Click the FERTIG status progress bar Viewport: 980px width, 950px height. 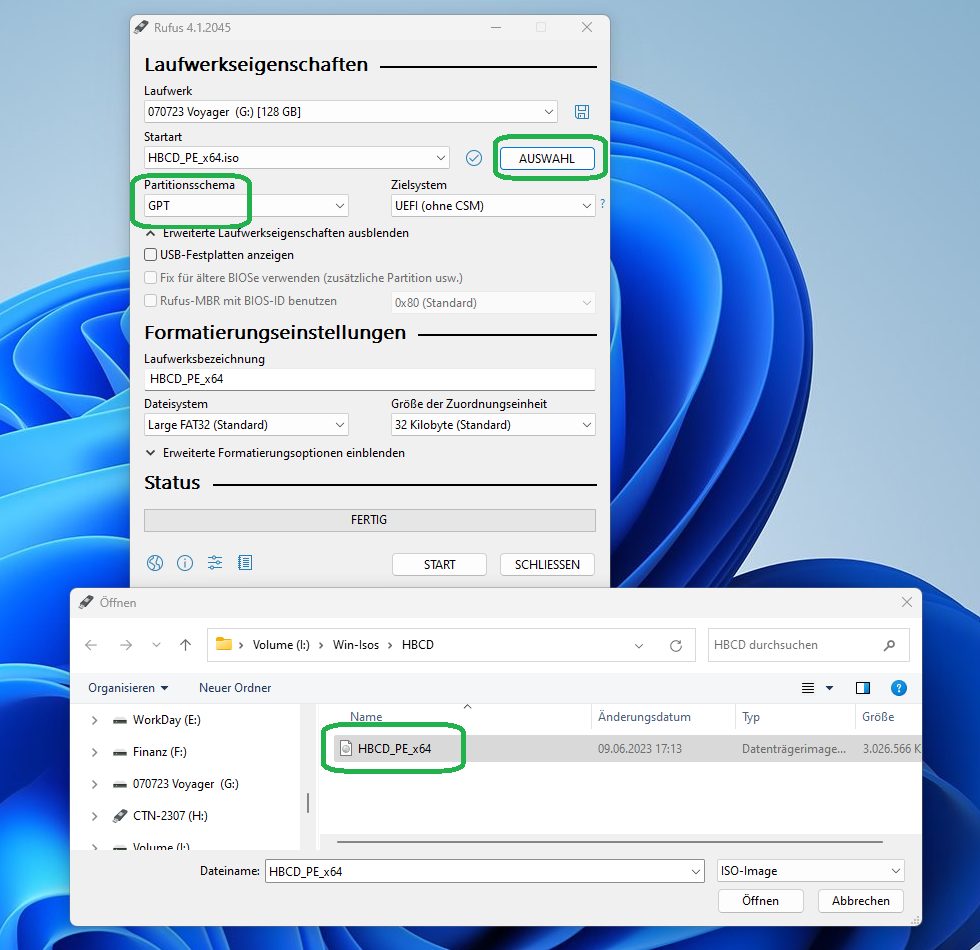[x=369, y=520]
